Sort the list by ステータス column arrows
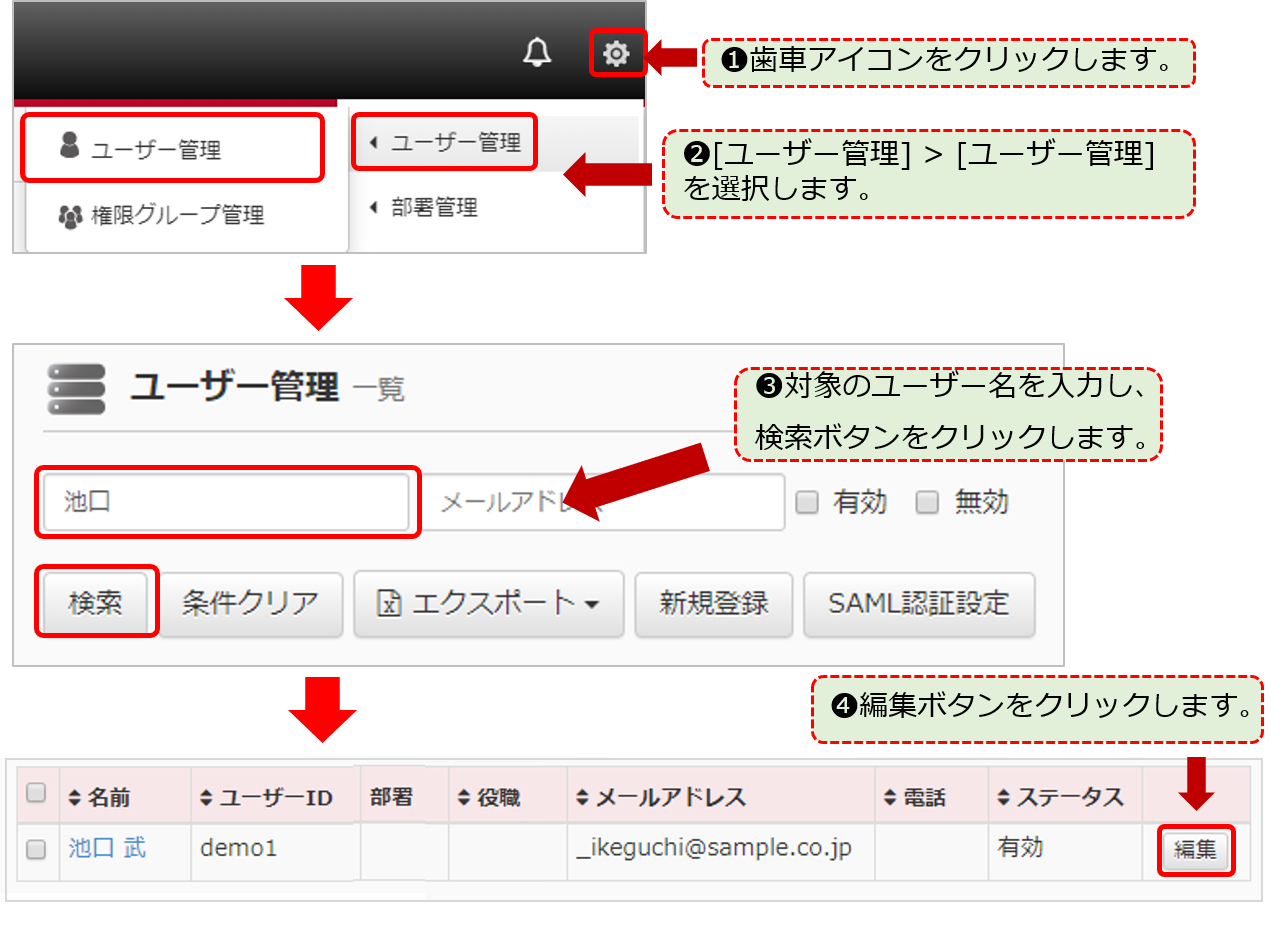This screenshot has width=1286, height=951. coord(1004,798)
